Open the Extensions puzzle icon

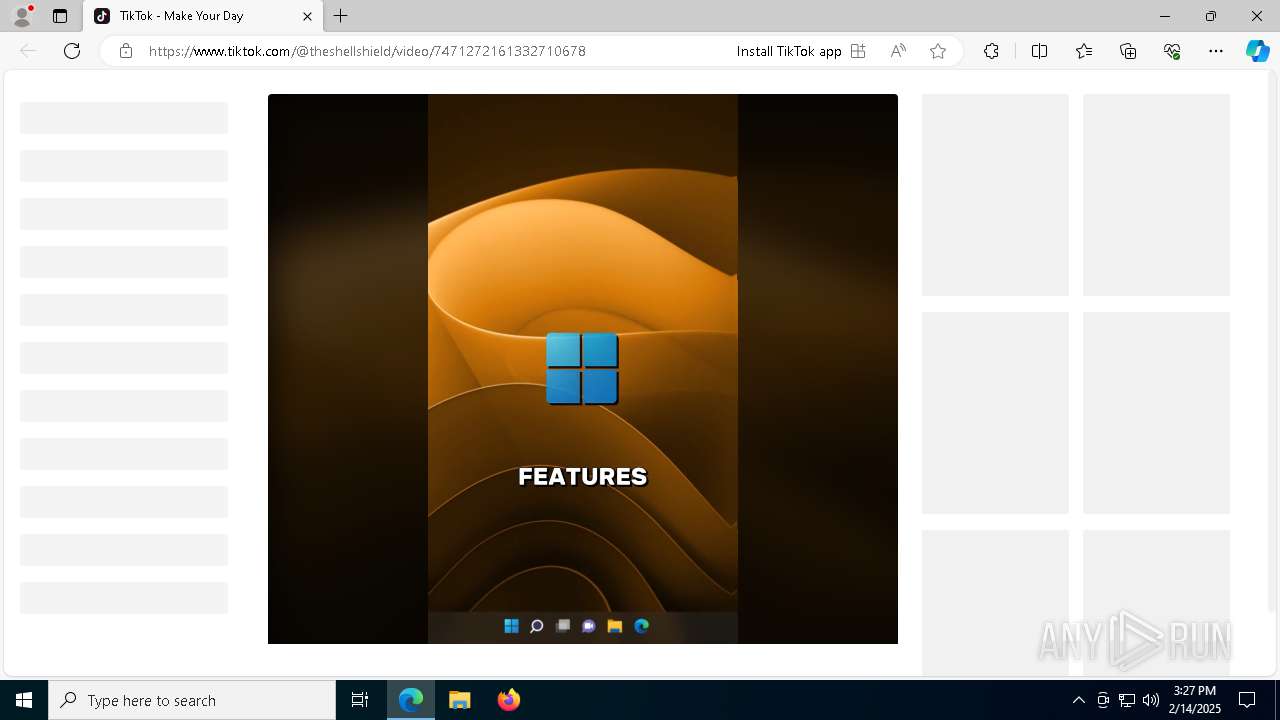coord(991,51)
